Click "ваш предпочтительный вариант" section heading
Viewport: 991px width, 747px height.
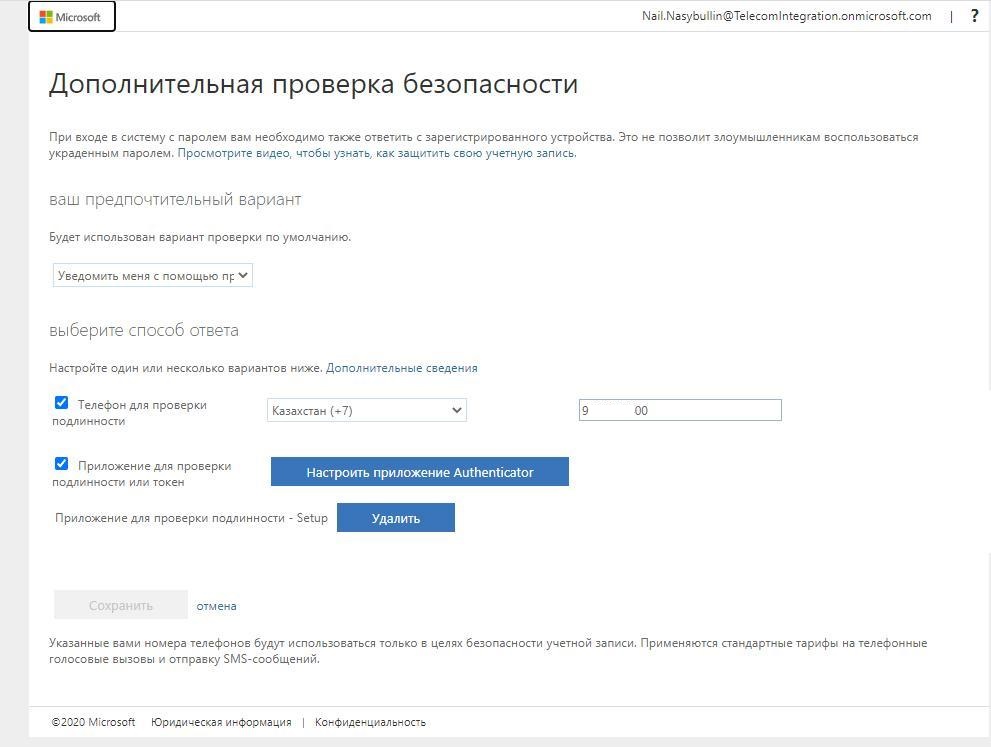175,200
